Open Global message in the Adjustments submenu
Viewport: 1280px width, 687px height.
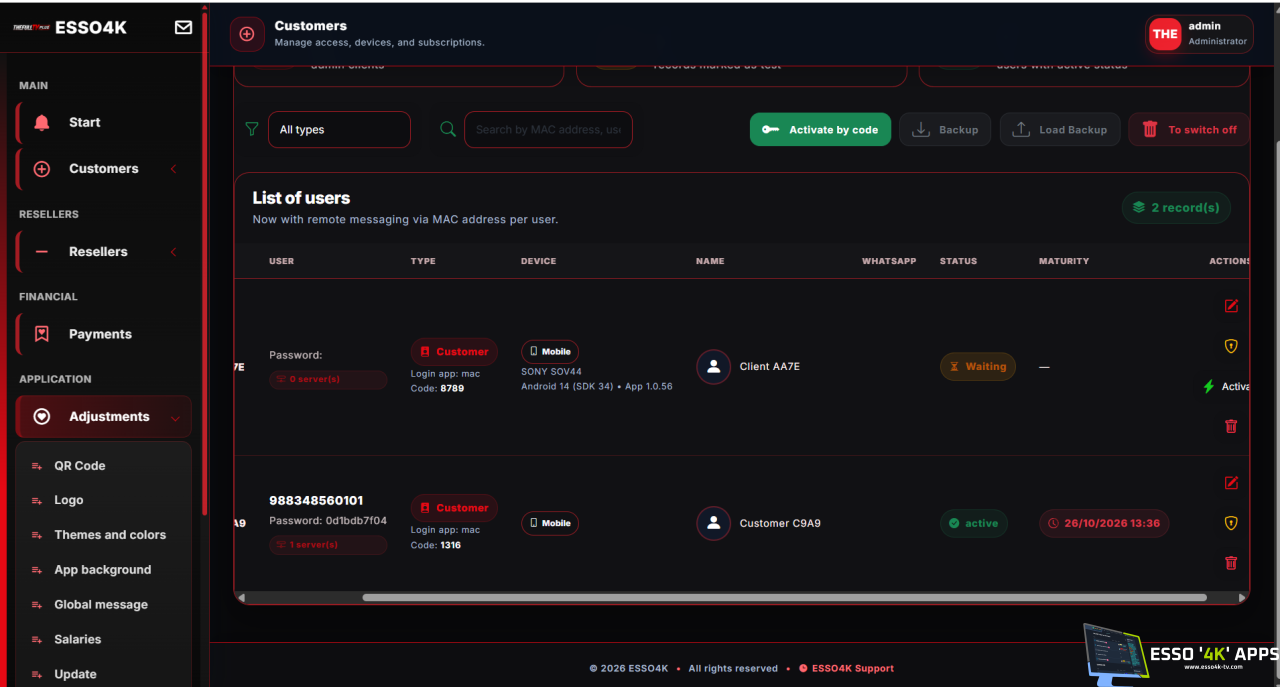tap(103, 605)
